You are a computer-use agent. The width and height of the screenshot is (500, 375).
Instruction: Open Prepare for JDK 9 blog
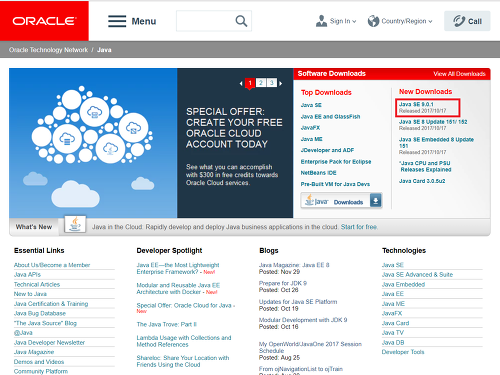283,283
